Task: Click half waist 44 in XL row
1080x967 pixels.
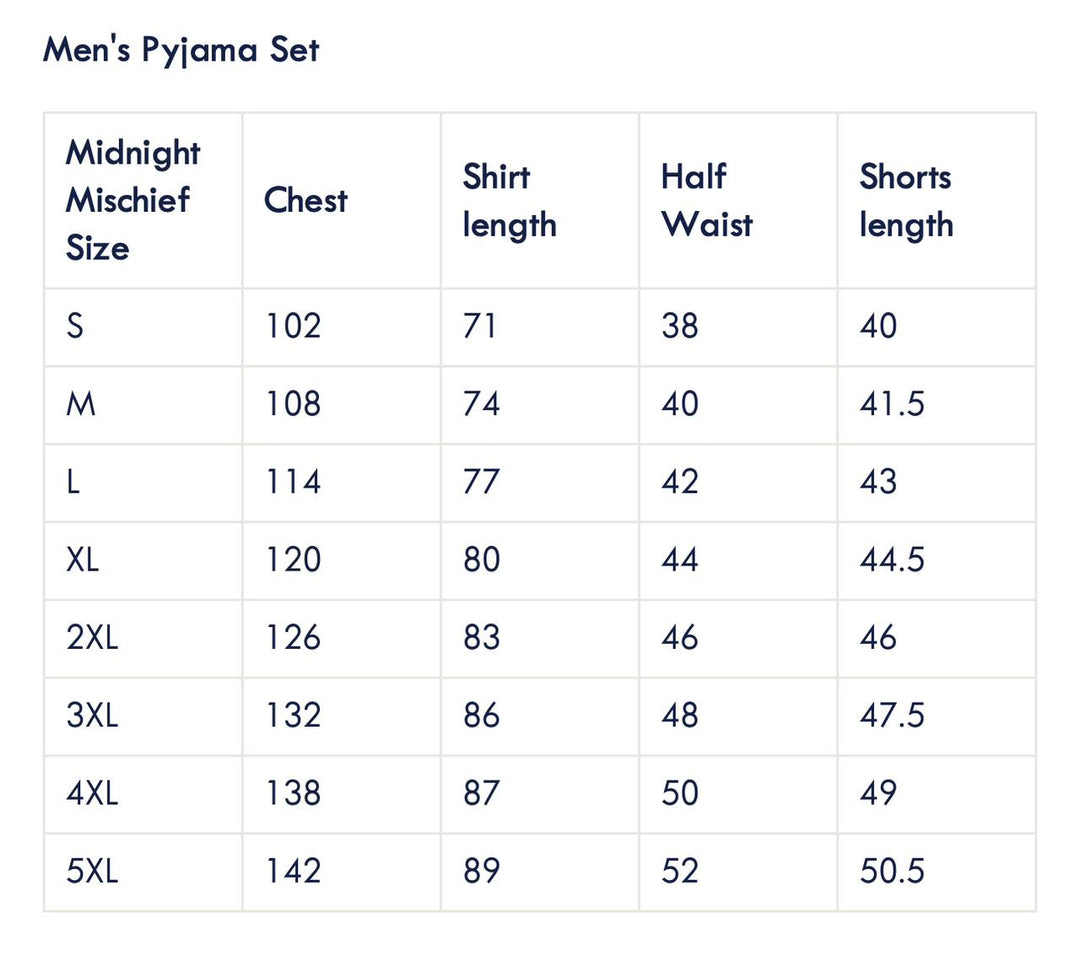Action: [x=680, y=560]
